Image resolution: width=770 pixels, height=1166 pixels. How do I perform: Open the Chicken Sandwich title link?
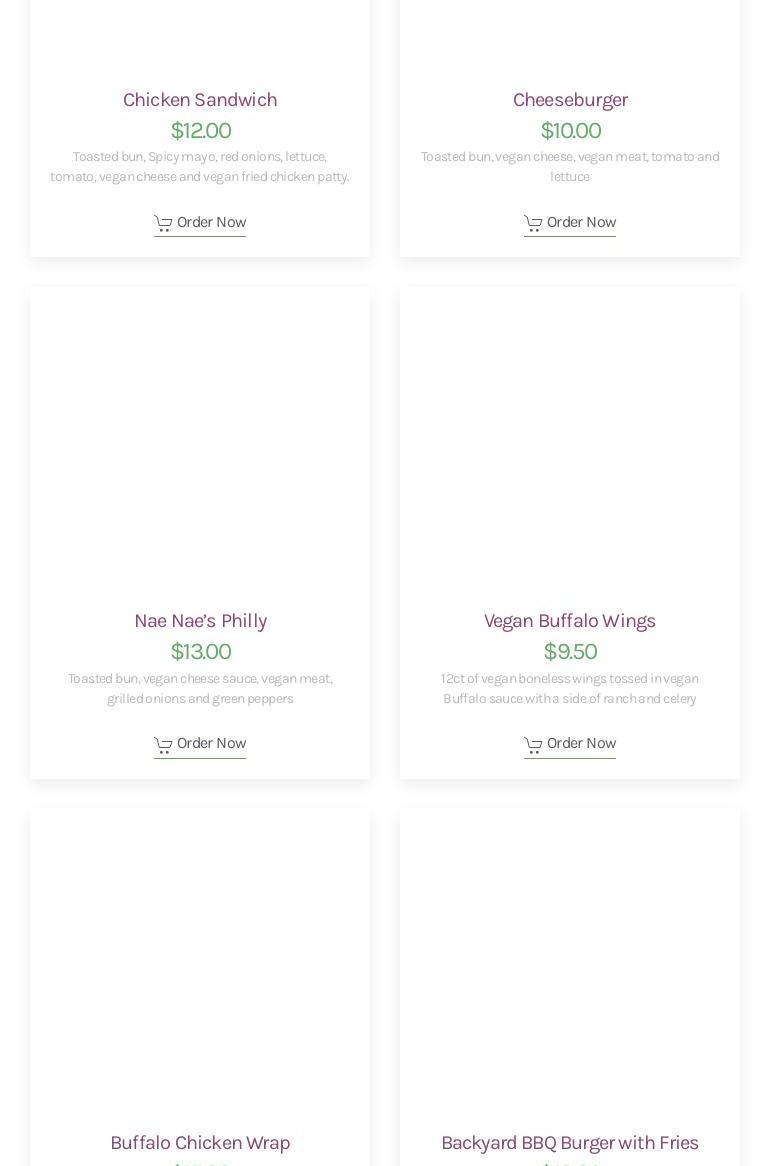click(x=200, y=100)
